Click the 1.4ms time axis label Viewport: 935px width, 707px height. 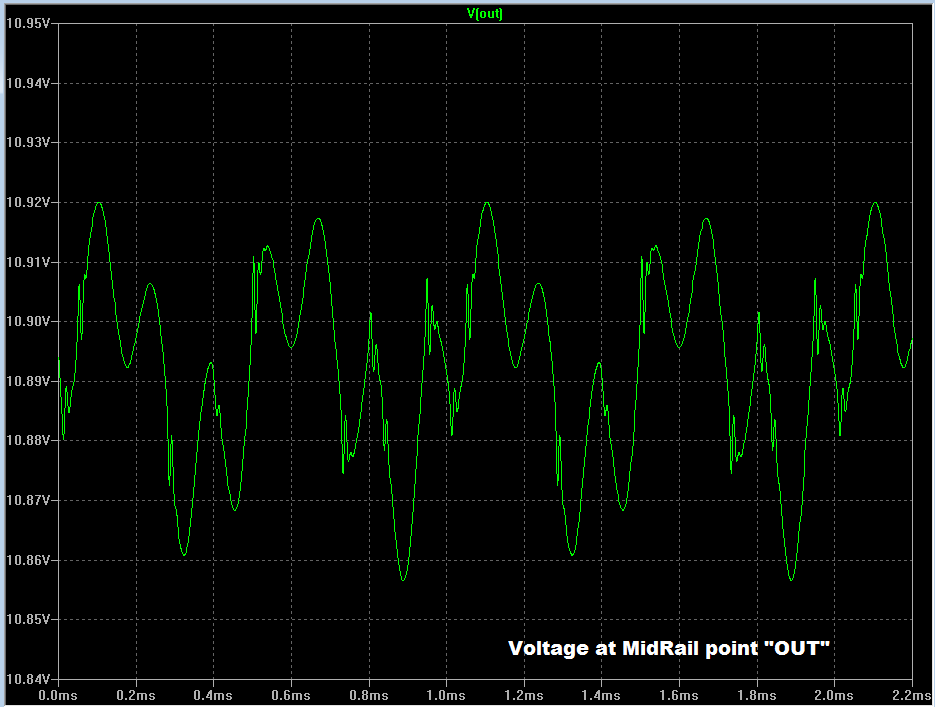pos(601,695)
